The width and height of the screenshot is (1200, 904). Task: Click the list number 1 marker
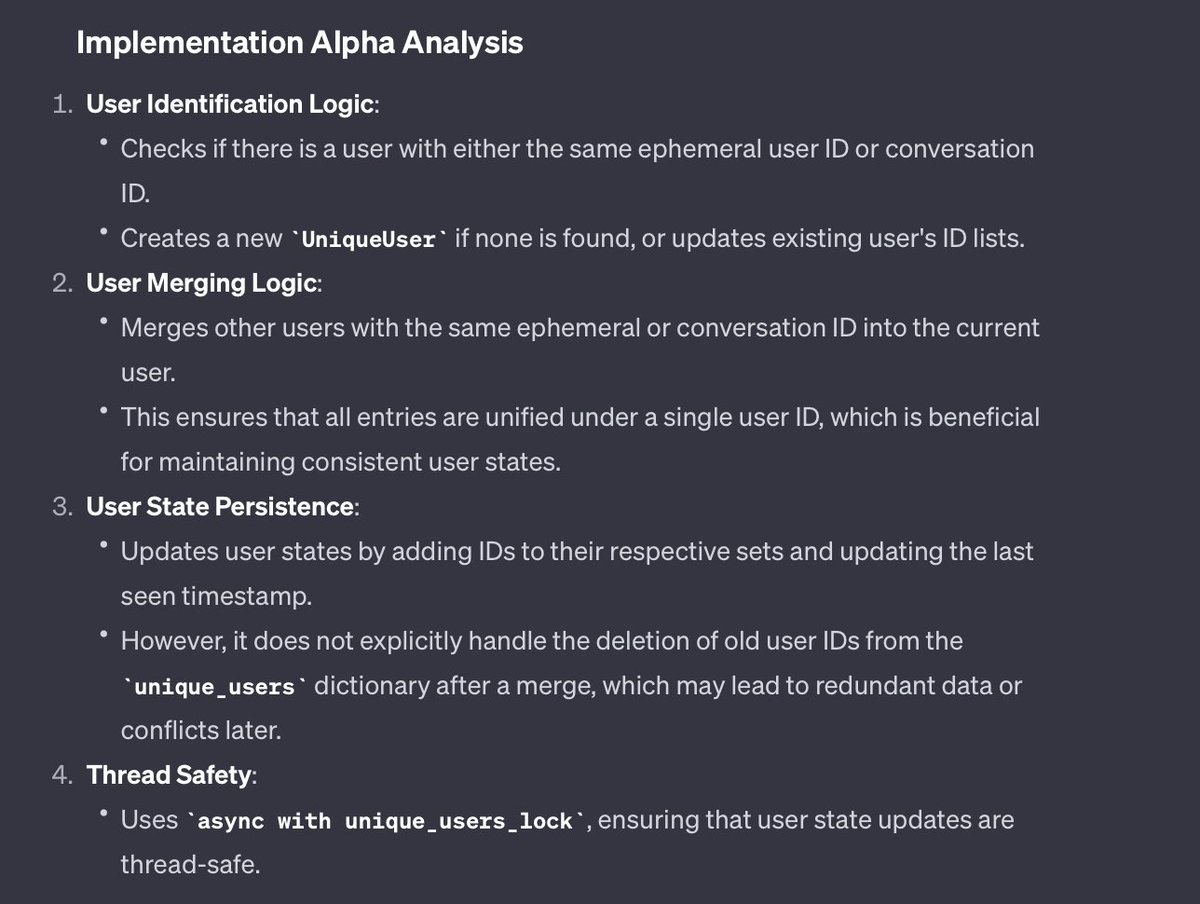[x=62, y=104]
